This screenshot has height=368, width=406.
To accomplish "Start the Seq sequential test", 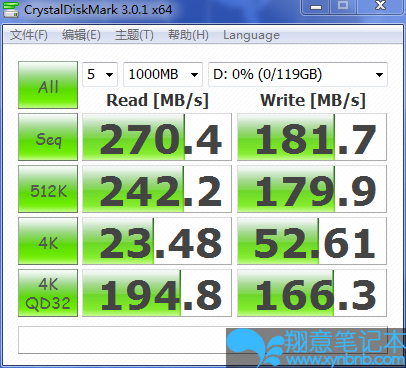I will (x=48, y=137).
